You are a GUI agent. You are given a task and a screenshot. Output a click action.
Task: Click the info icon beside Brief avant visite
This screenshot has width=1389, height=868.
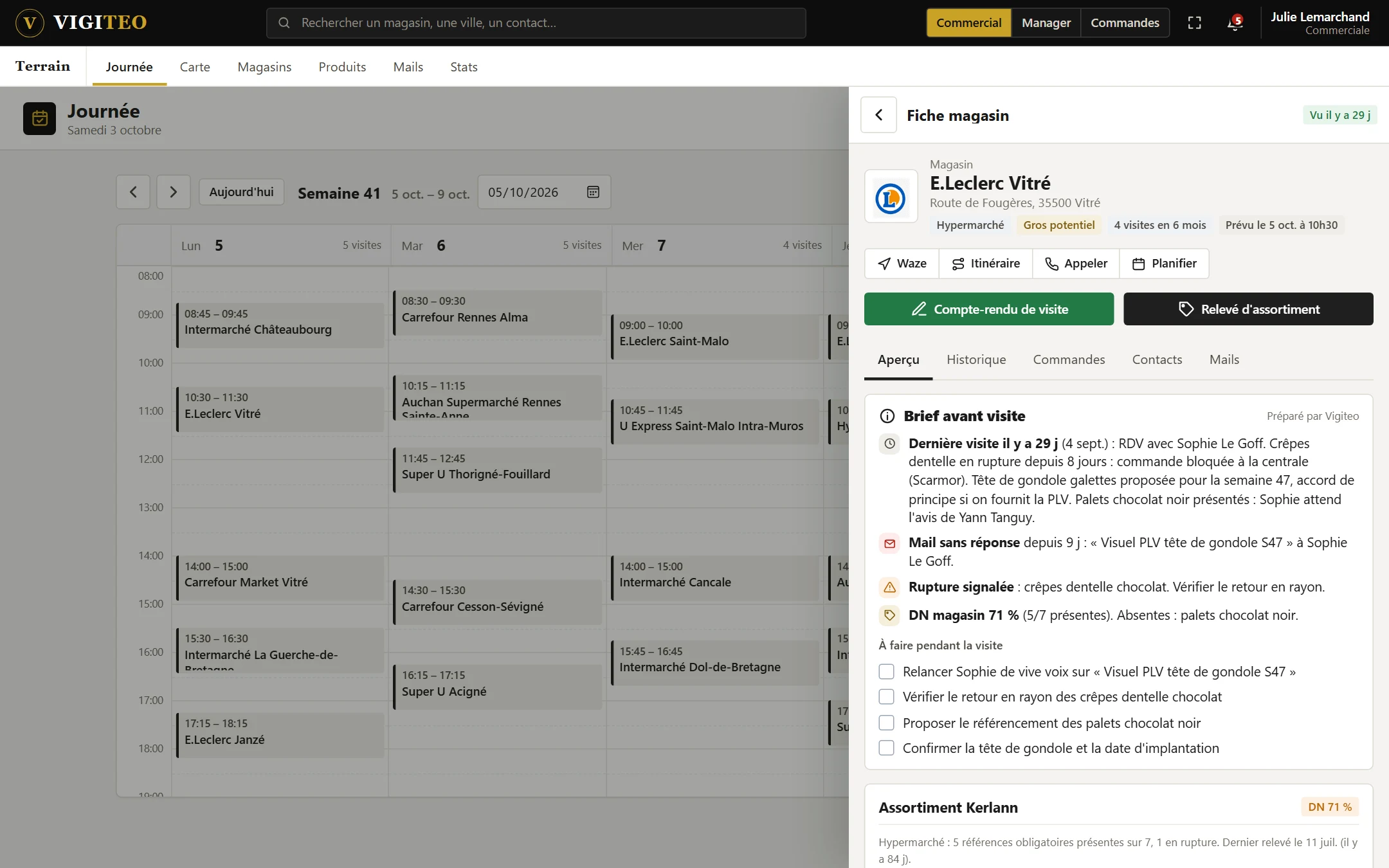tap(887, 416)
